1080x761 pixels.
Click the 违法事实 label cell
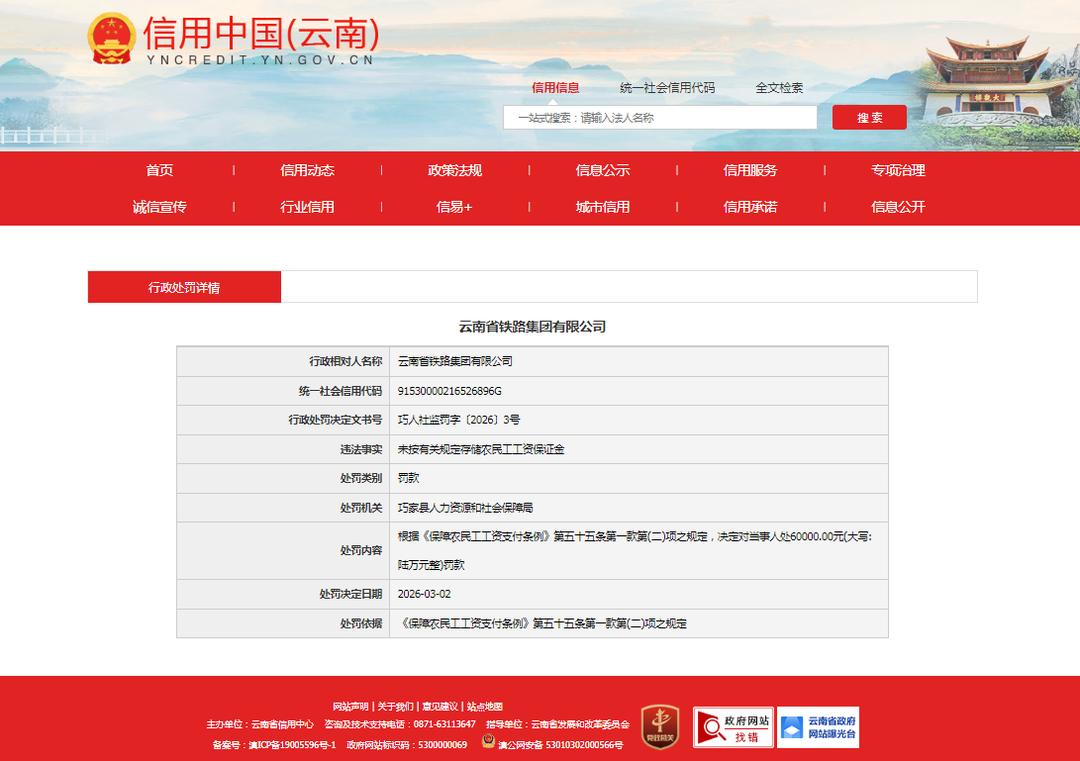pos(283,449)
